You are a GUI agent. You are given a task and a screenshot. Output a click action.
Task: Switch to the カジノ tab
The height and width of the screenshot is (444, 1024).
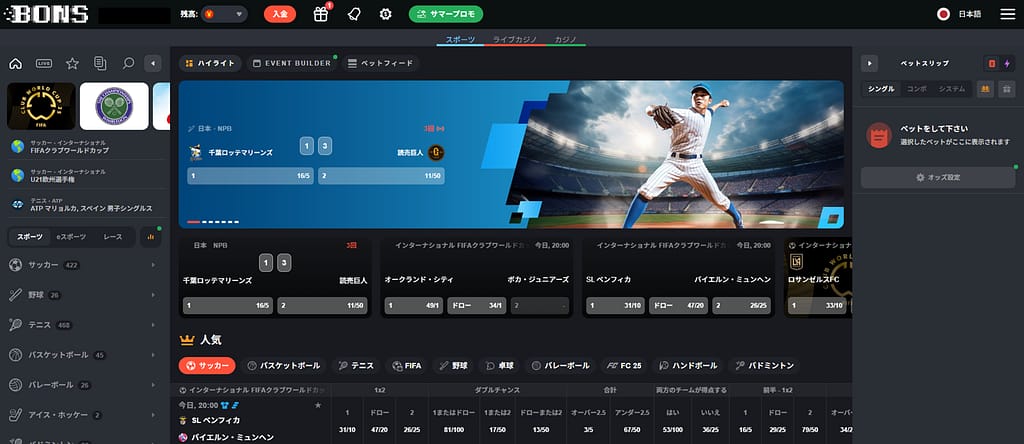(x=565, y=40)
